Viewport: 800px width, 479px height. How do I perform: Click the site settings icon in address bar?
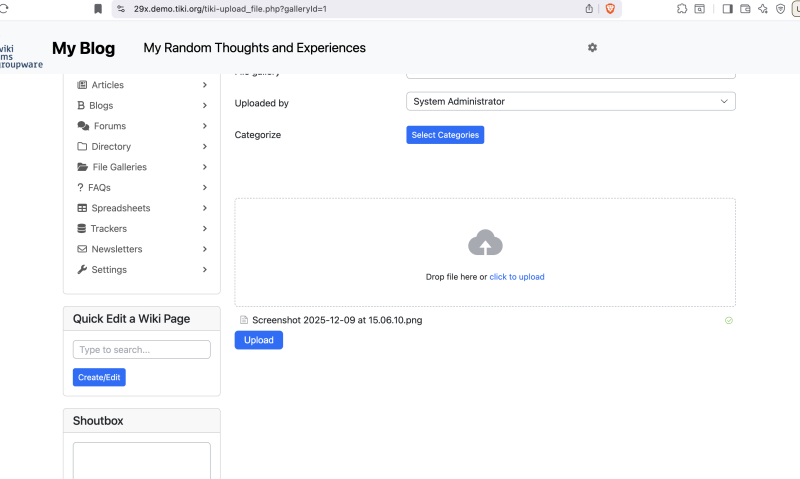[x=121, y=9]
